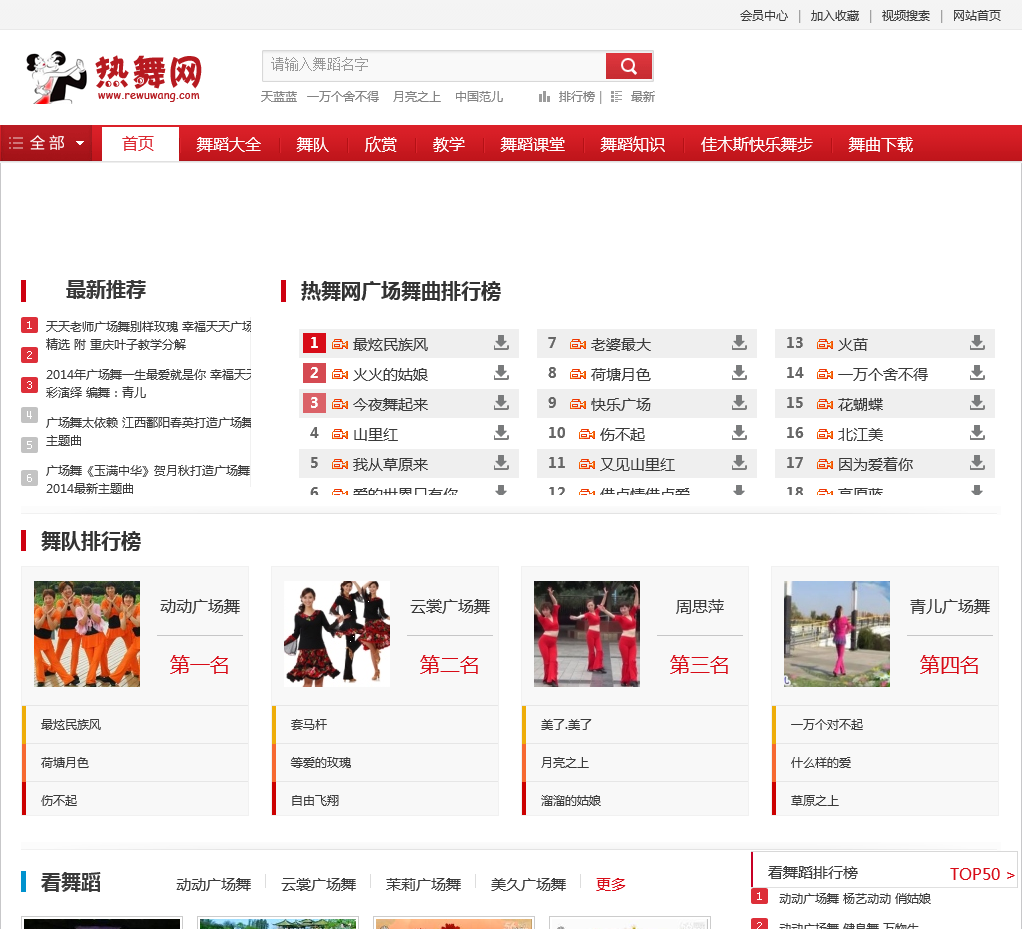Open 教学 navigation menu item

448,145
